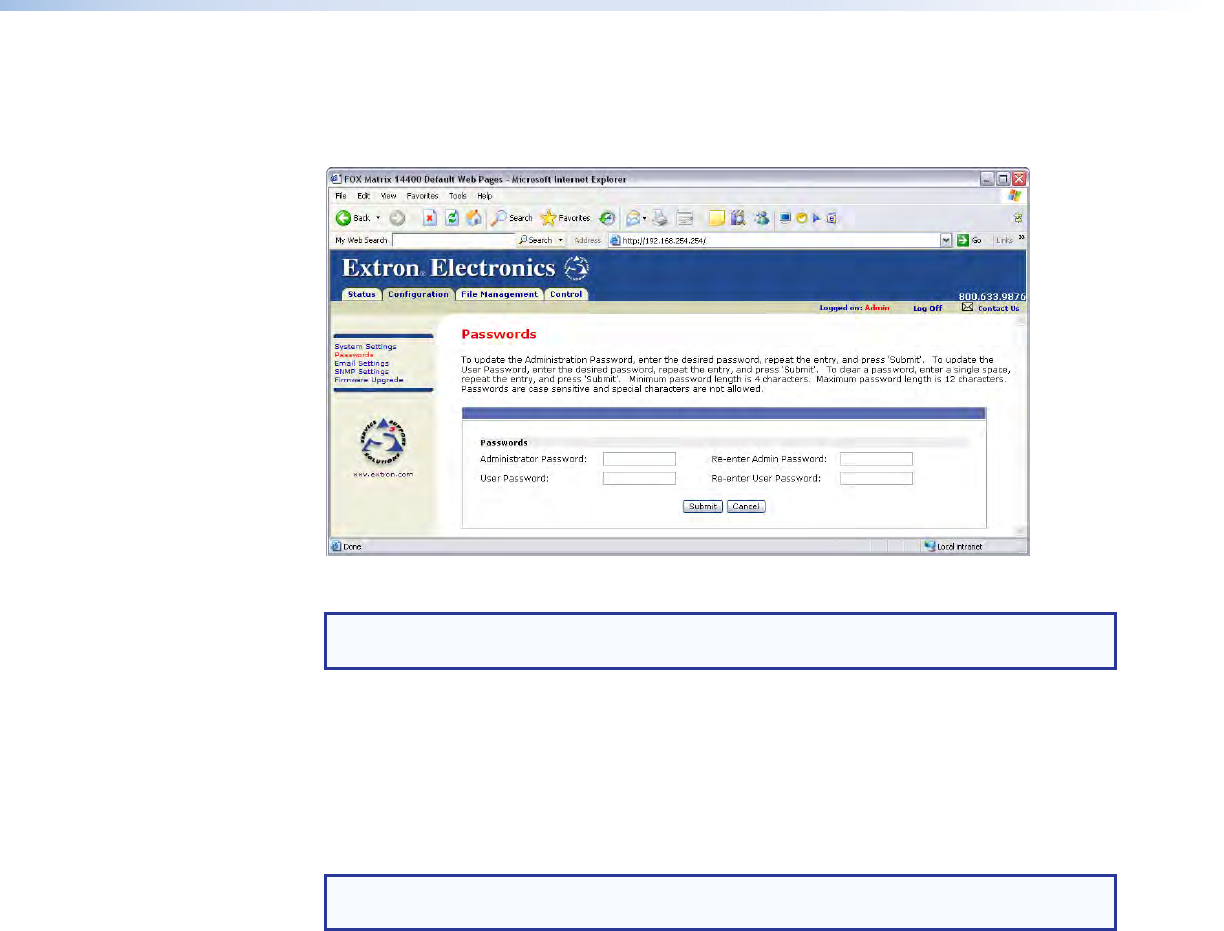
Task: Click the Edit page toolbar icon
Action: click(x=685, y=217)
